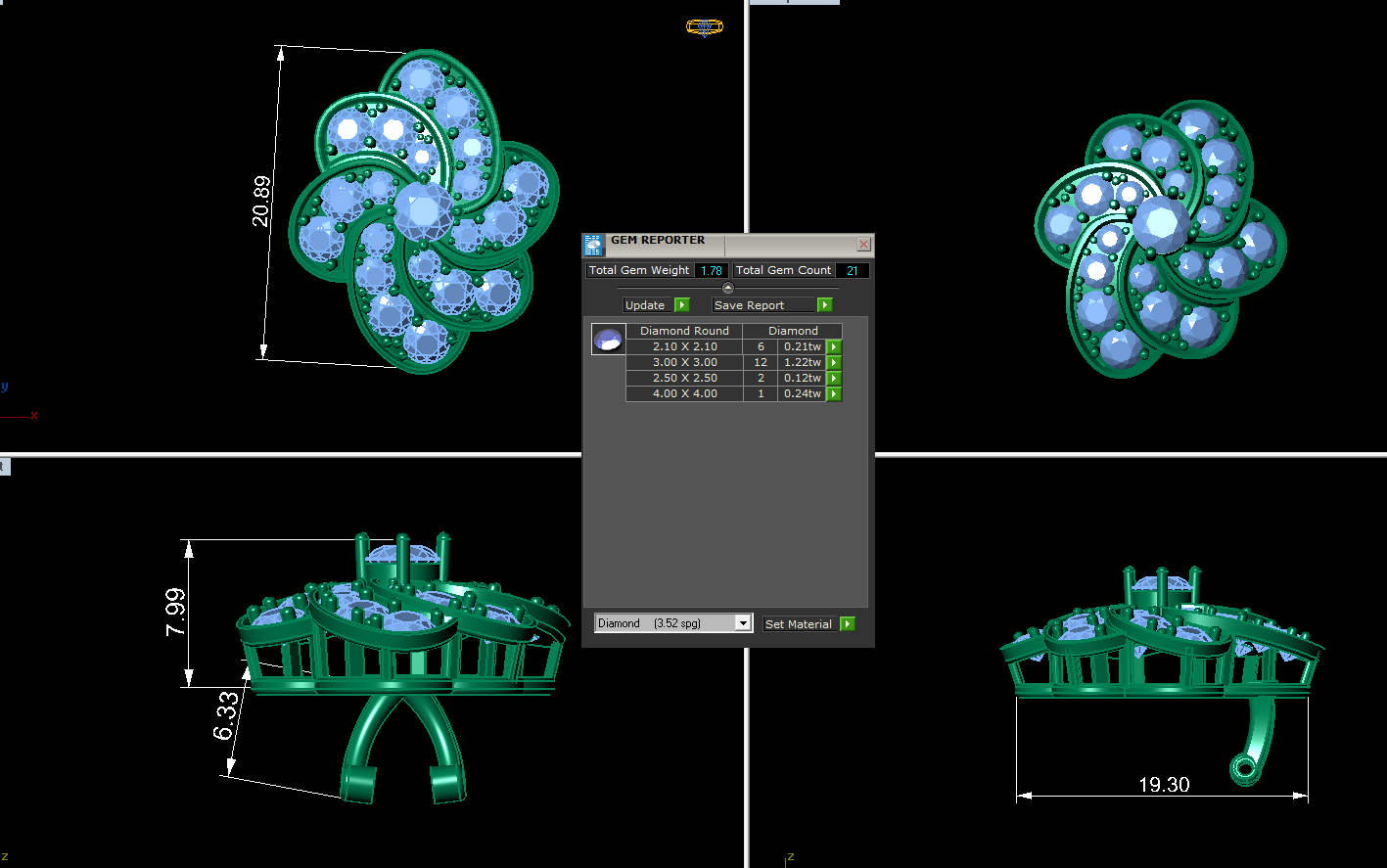Run Save Report with green arrow

(x=825, y=305)
